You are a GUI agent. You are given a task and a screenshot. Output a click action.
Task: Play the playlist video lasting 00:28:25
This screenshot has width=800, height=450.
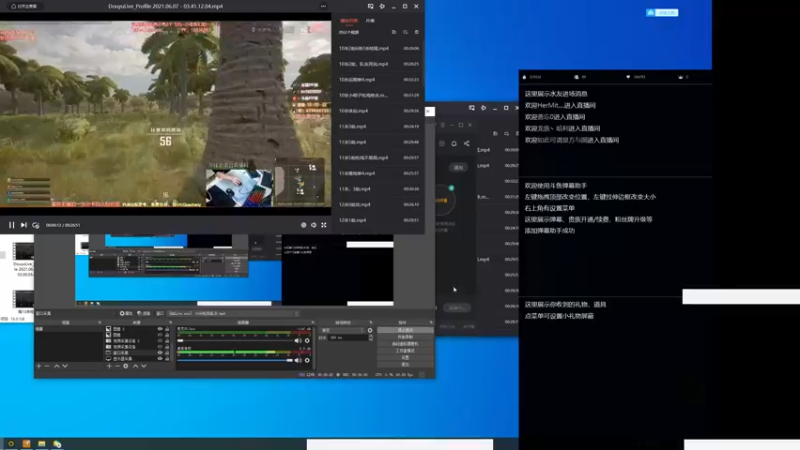click(x=379, y=64)
